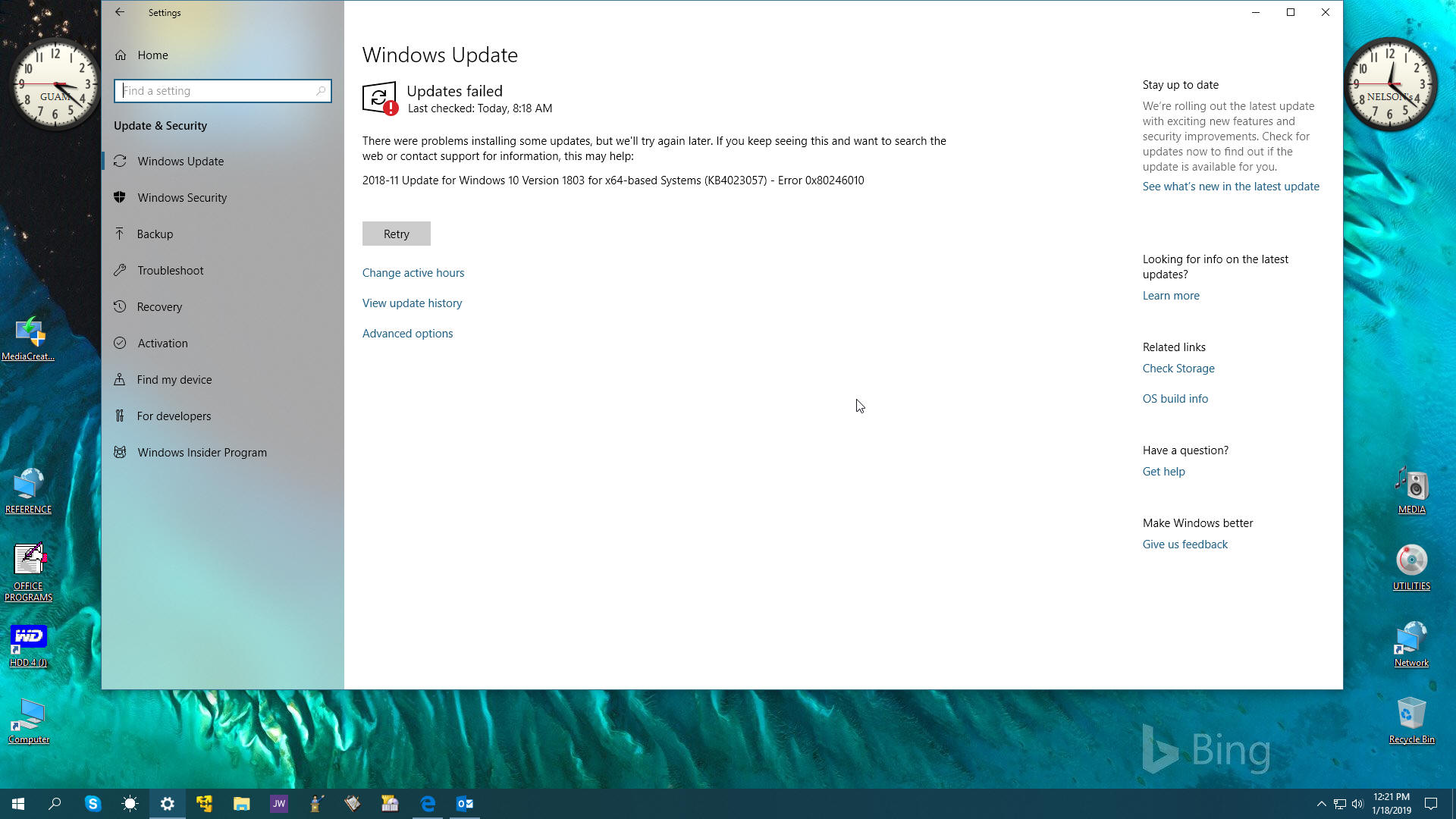The width and height of the screenshot is (1456, 819).
Task: Click the network icon in system tray
Action: pyautogui.click(x=1340, y=804)
